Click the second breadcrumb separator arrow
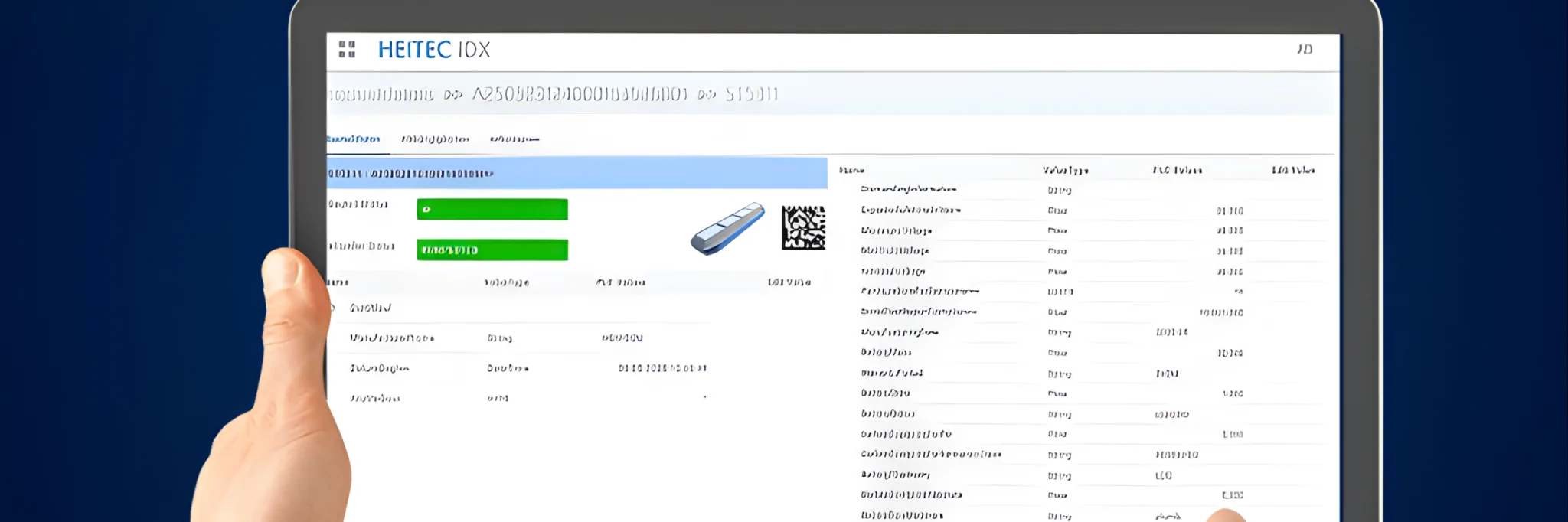Screen dimensions: 1568x522 point(706,95)
